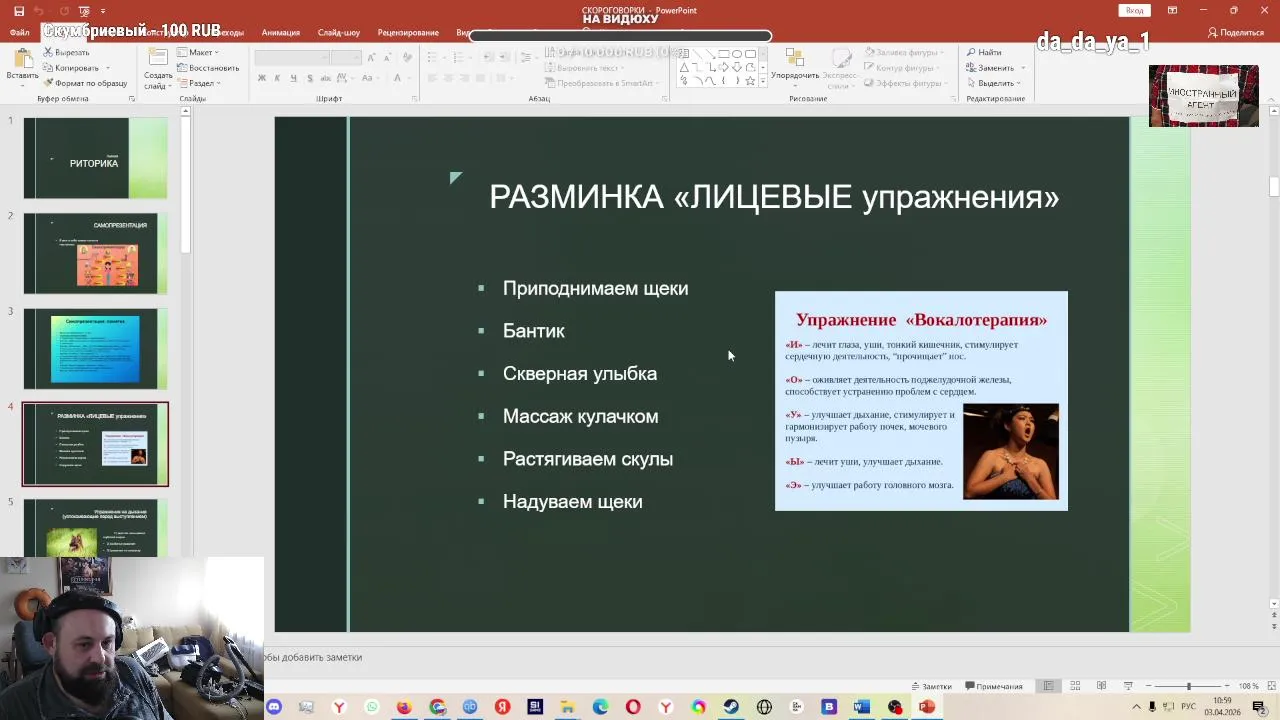Select the rectangle shape in shapes gallery
This screenshot has width=1280, height=720.
723,55
